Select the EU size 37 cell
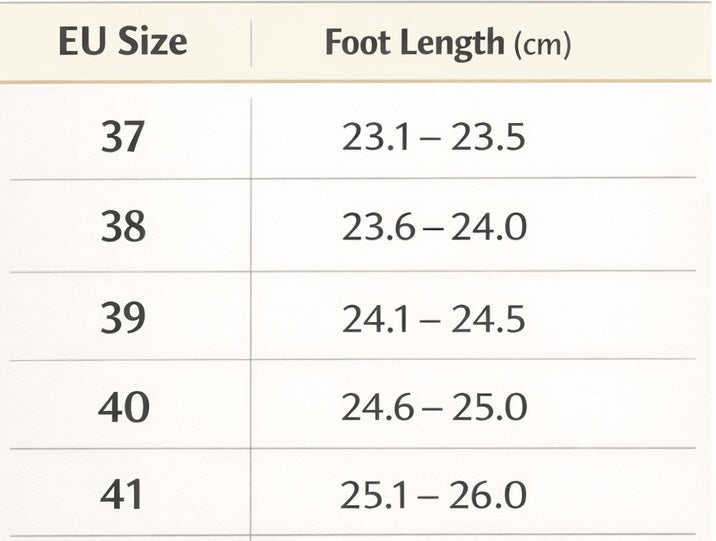Screen dimensions: 716x541 (123, 137)
